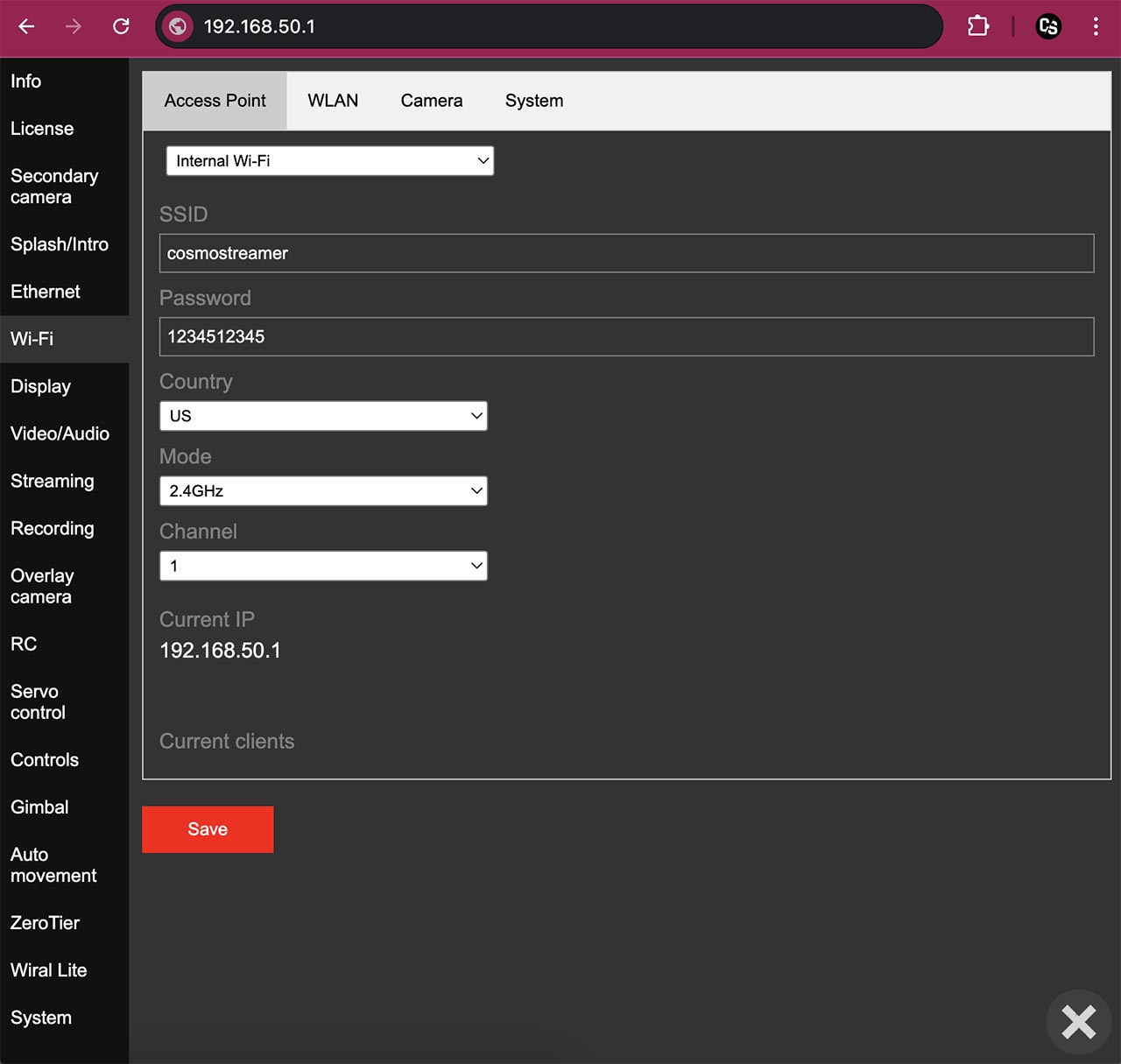Image resolution: width=1121 pixels, height=1064 pixels.
Task: Open Servo control in the sidebar
Action: pos(64,701)
